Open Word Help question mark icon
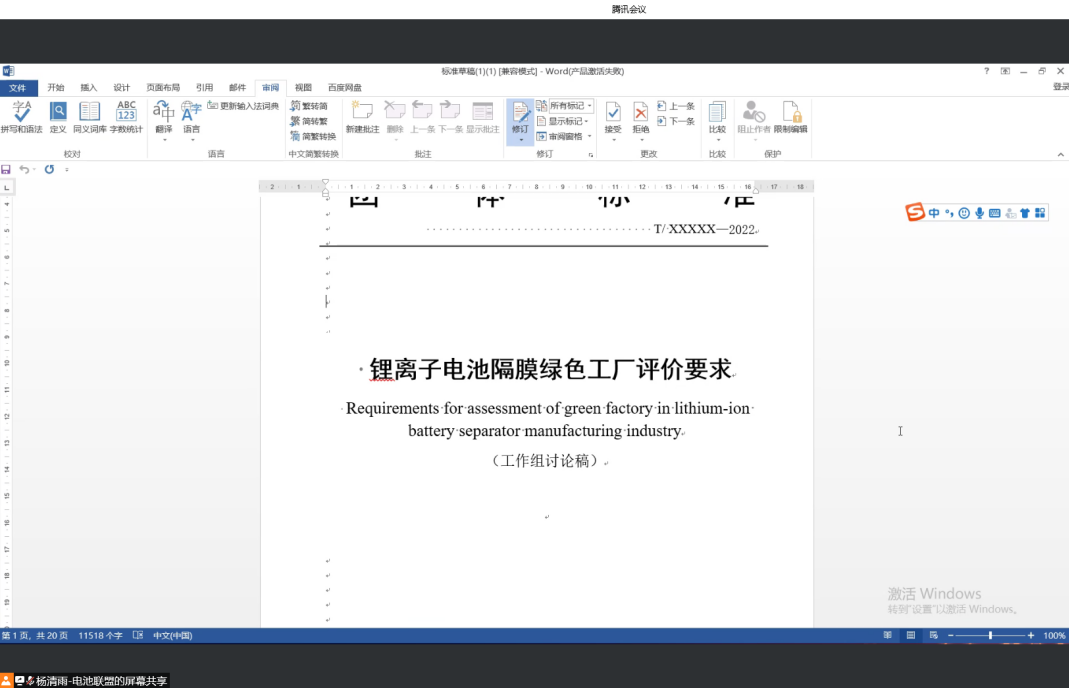Viewport: 1069px width, 688px height. 986,71
